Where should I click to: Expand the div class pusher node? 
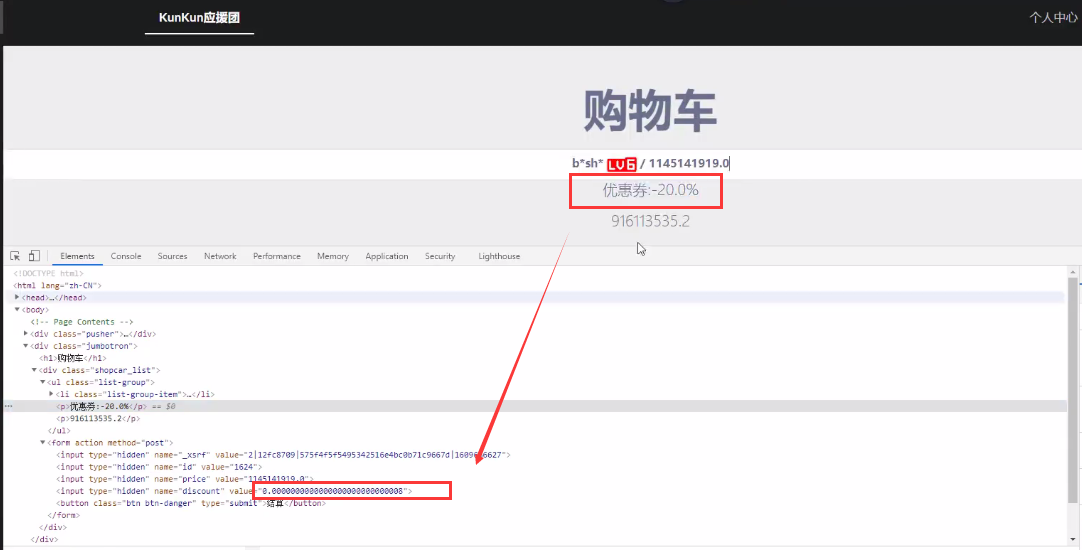(x=26, y=334)
